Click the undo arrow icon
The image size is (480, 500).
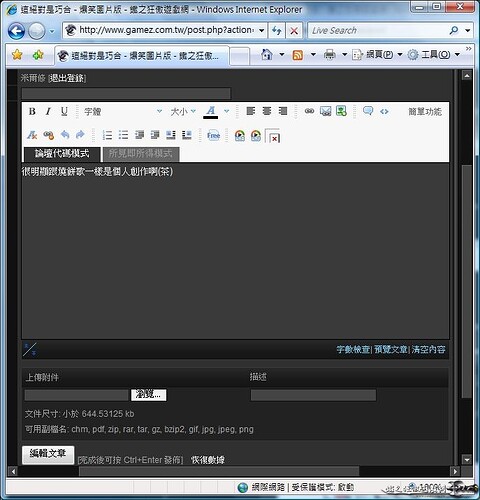coord(65,135)
